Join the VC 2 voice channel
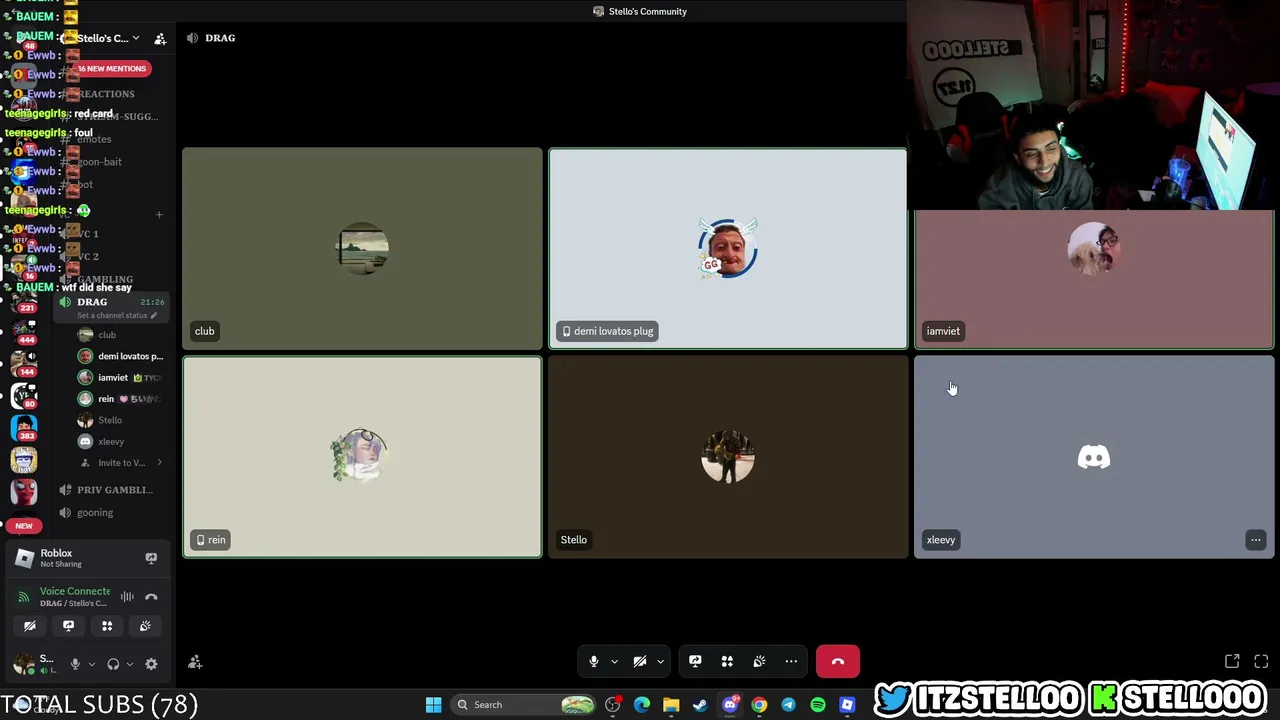1280x720 pixels. tap(88, 257)
